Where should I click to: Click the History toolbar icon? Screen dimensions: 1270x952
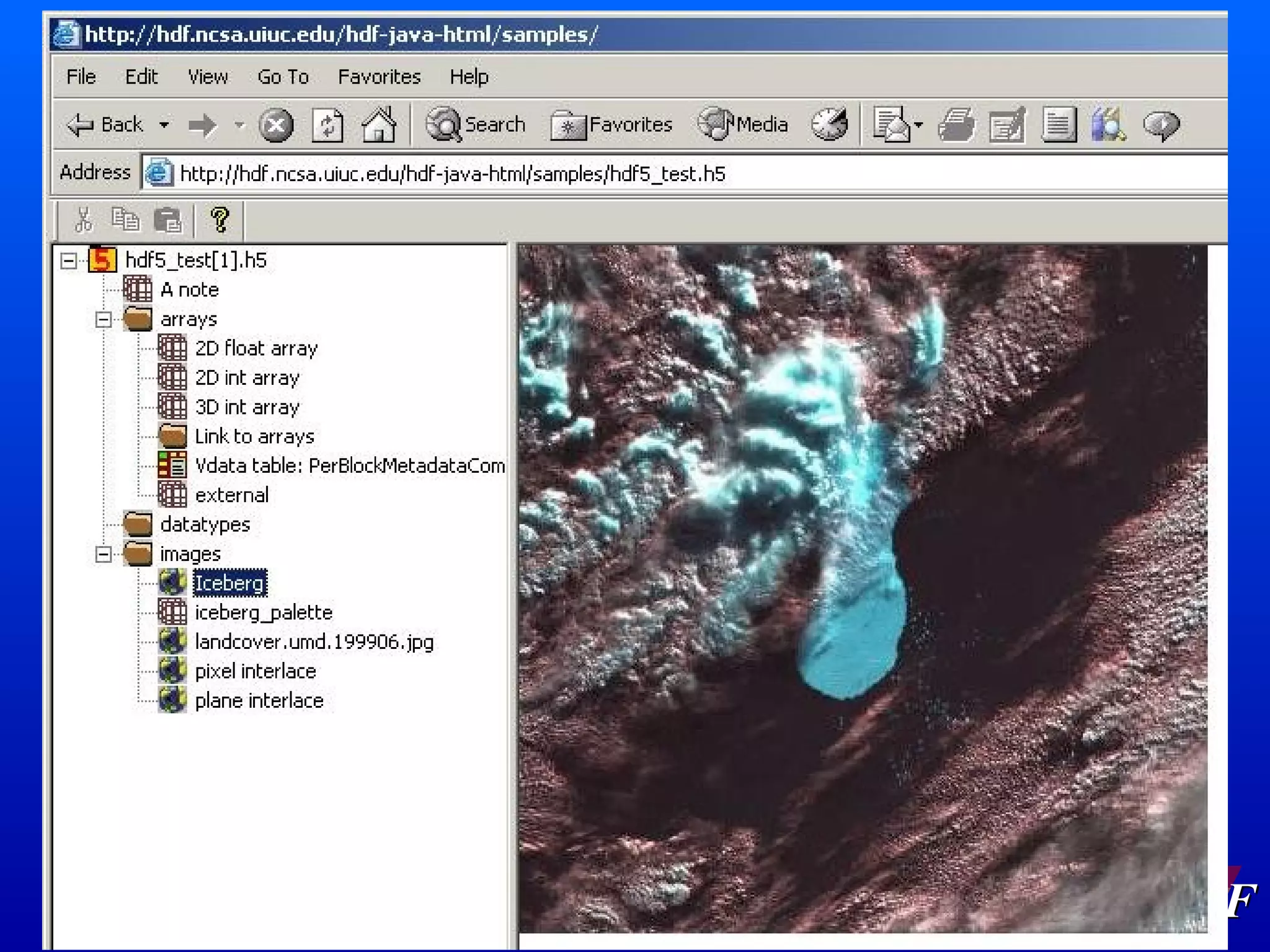pyautogui.click(x=829, y=125)
